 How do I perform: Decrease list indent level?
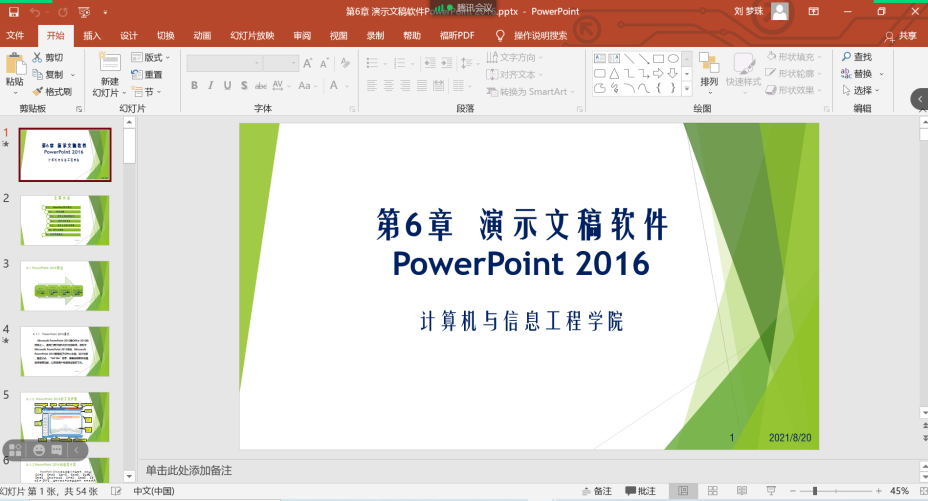click(430, 63)
